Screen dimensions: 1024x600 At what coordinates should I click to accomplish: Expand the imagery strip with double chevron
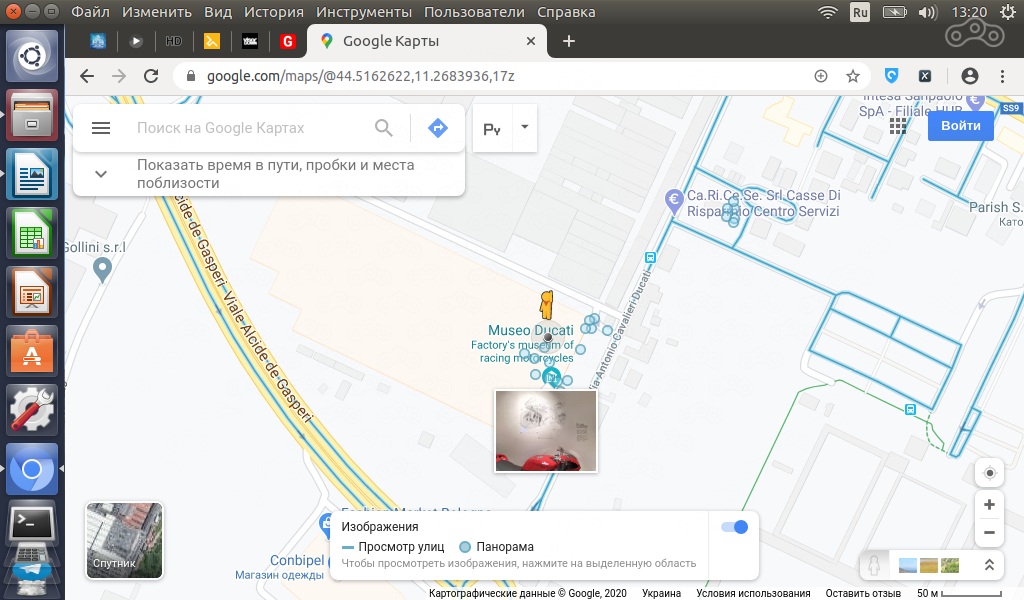pyautogui.click(x=989, y=565)
